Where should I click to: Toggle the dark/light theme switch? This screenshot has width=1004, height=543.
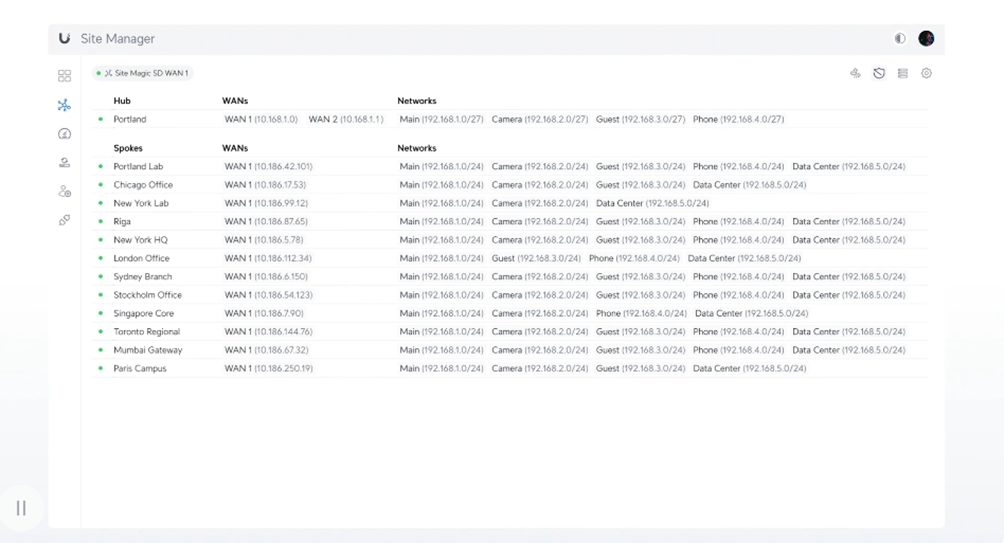(900, 39)
